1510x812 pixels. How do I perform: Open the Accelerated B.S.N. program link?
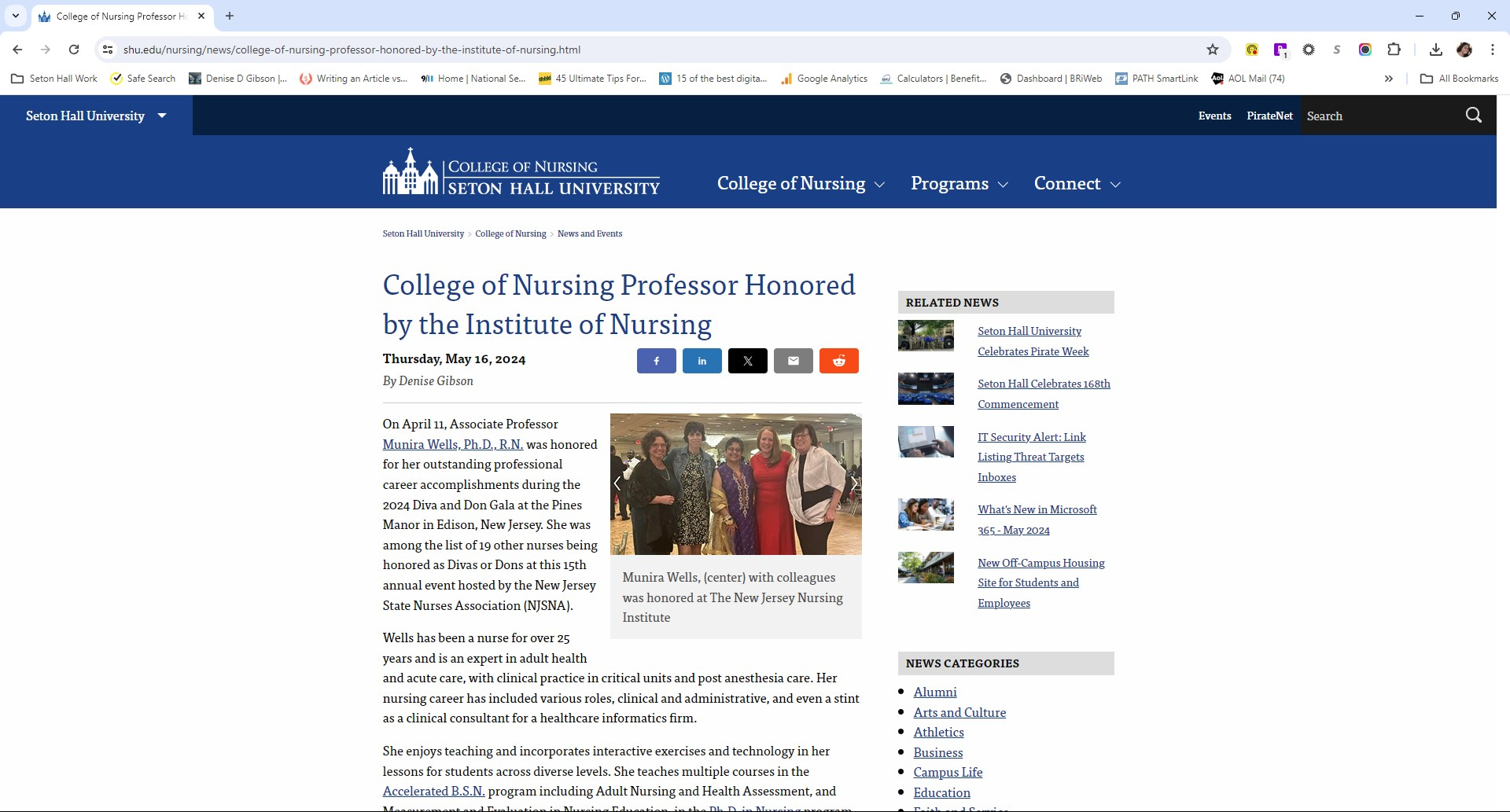[x=433, y=791]
